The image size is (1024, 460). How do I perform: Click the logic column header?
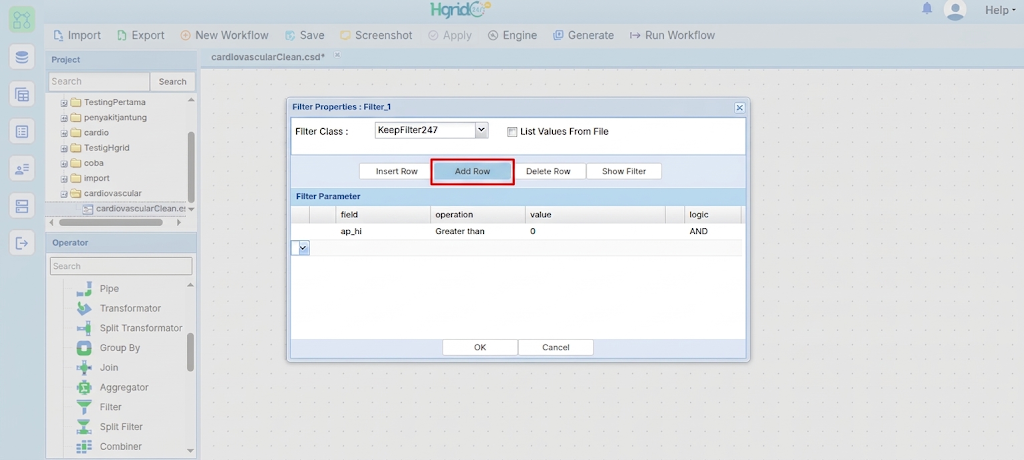(x=712, y=214)
